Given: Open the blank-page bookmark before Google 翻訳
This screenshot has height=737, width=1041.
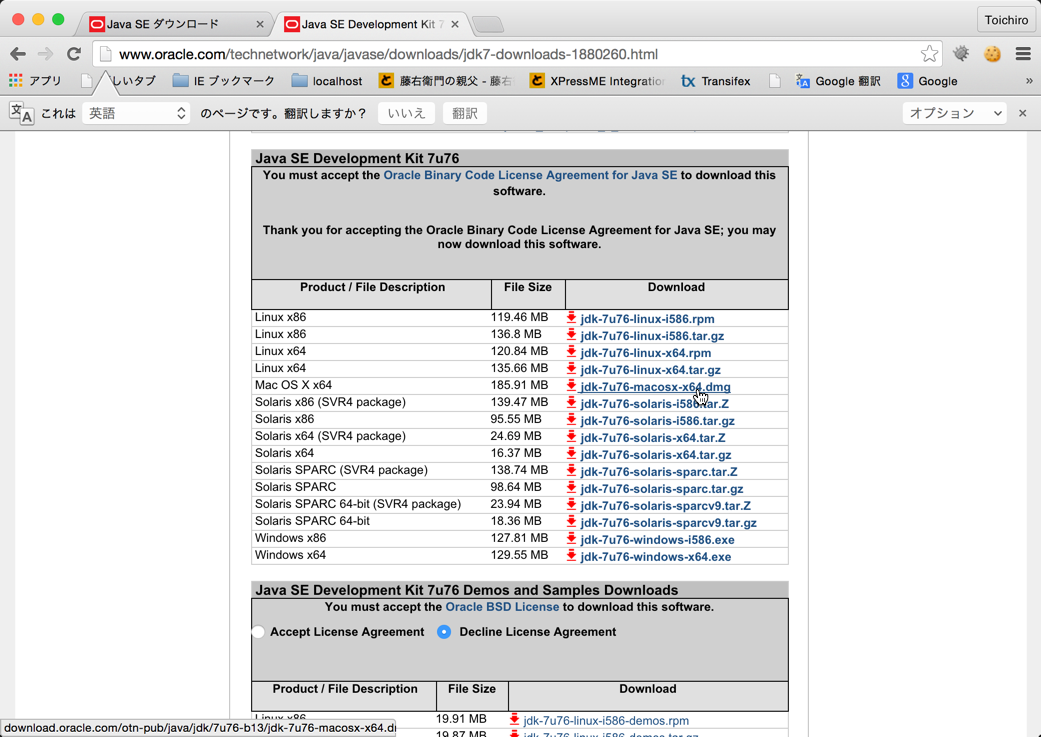Looking at the screenshot, I should (x=774, y=81).
